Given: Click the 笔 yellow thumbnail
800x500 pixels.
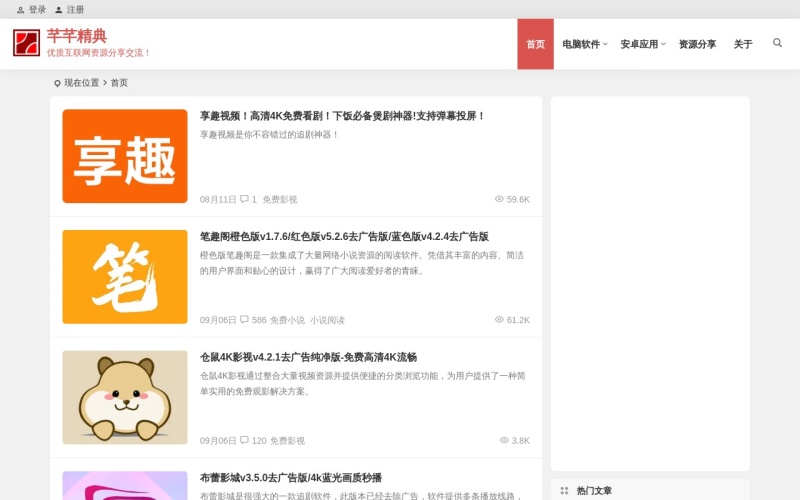Looking at the screenshot, I should pos(125,277).
